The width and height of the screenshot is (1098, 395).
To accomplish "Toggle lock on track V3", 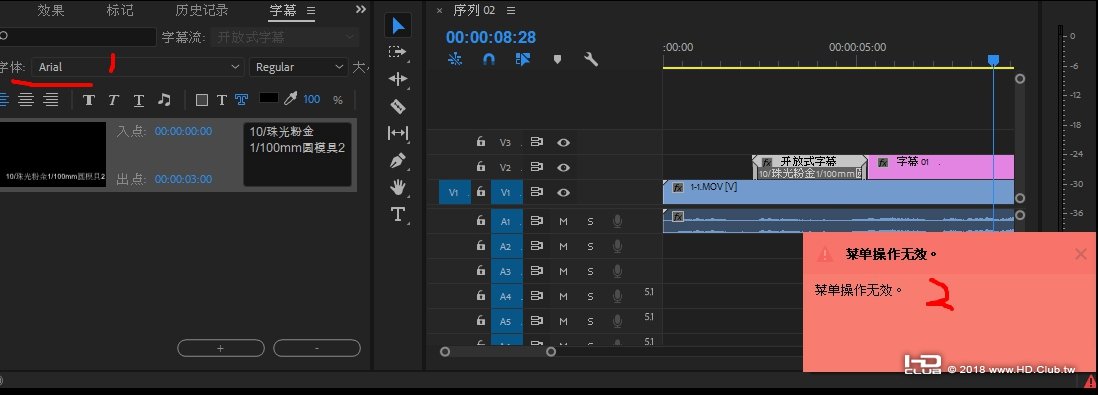I will pyautogui.click(x=480, y=142).
